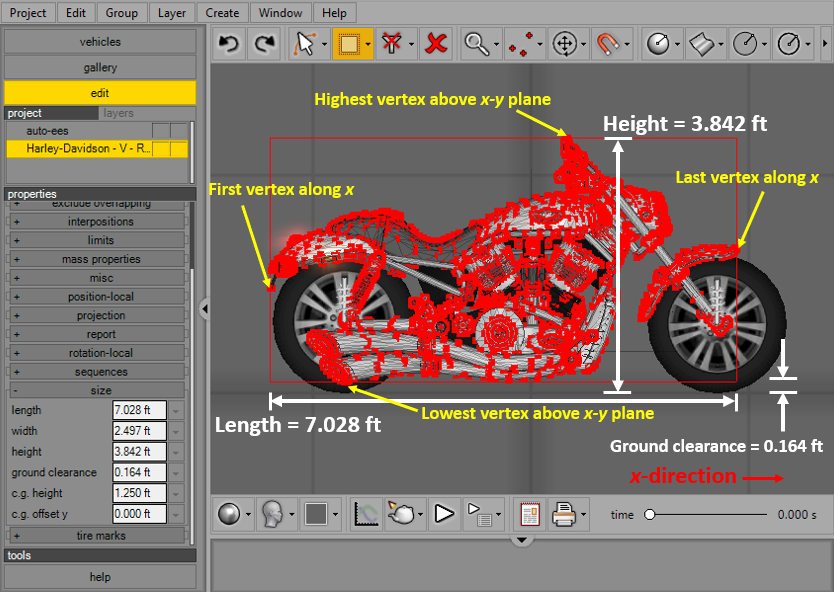Switch to the layers tab

[x=119, y=113]
